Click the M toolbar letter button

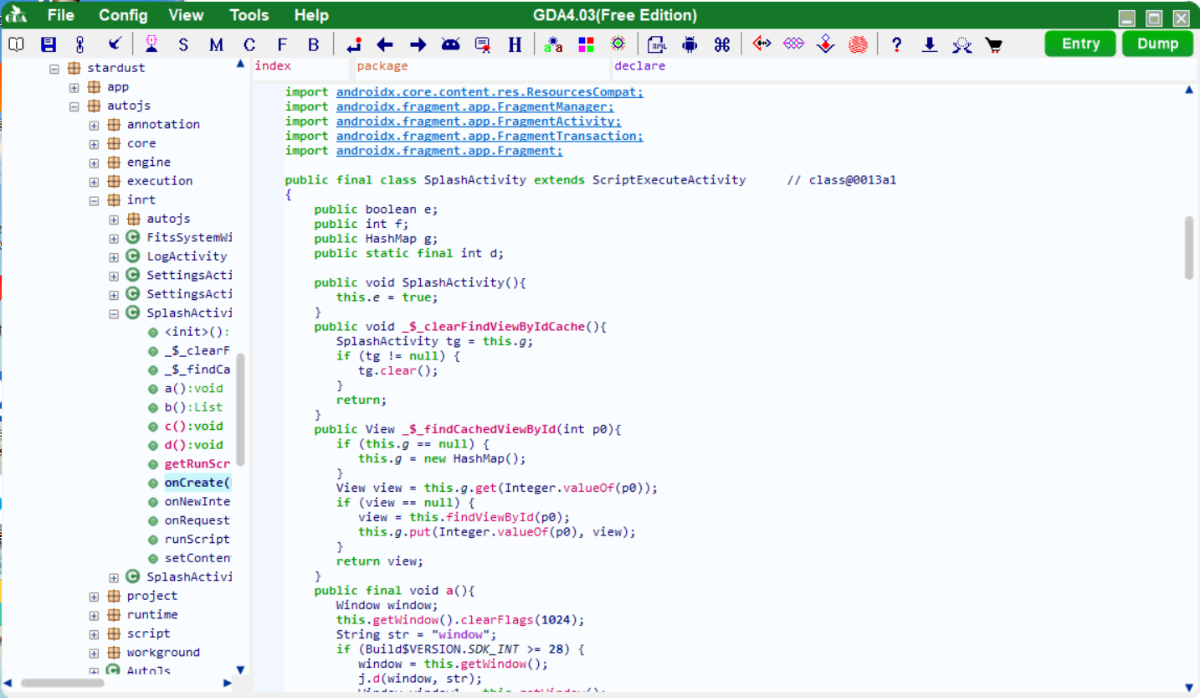[216, 44]
